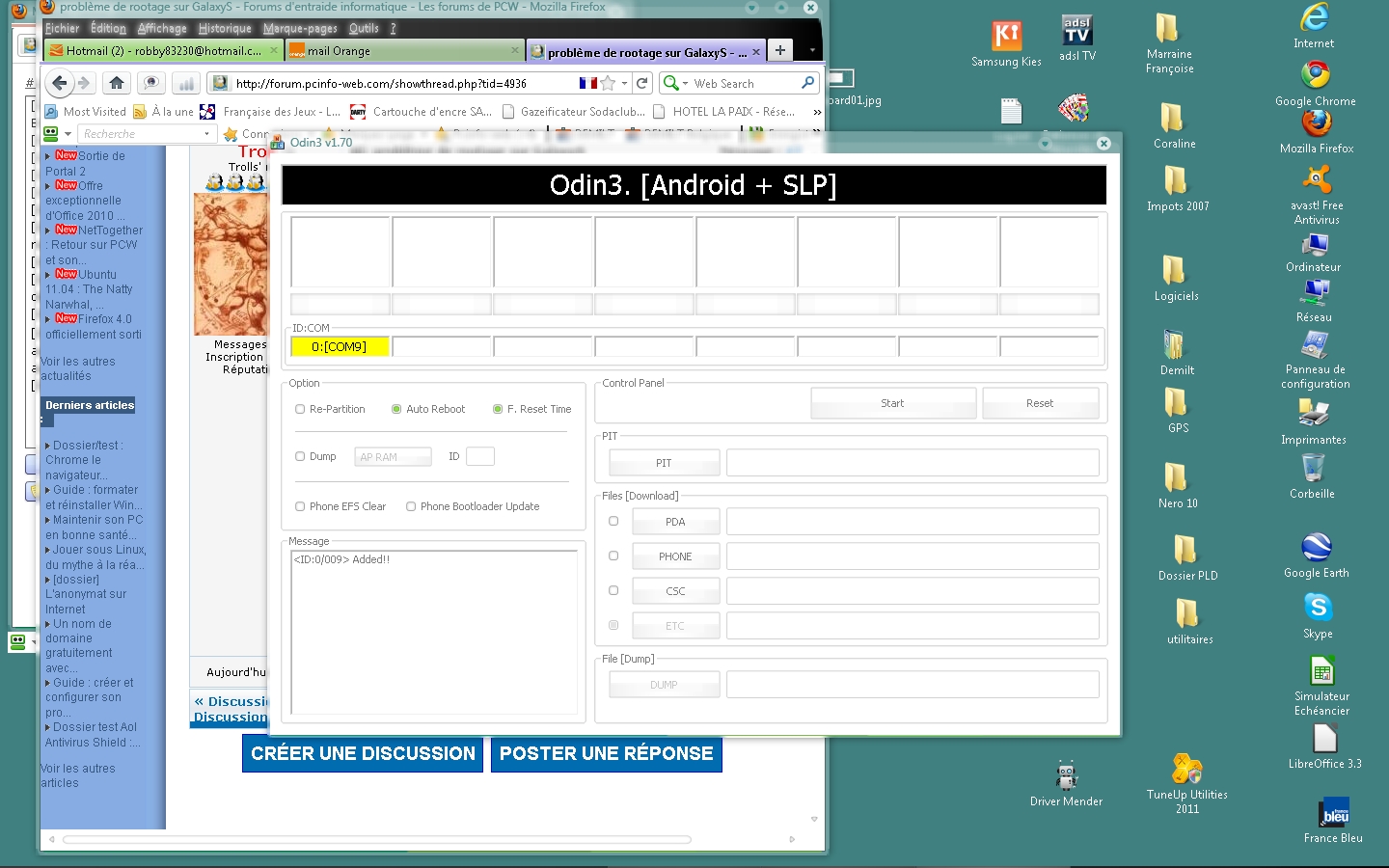Open Google Earth desktop icon
Image resolution: width=1389 pixels, height=868 pixels.
(1316, 549)
